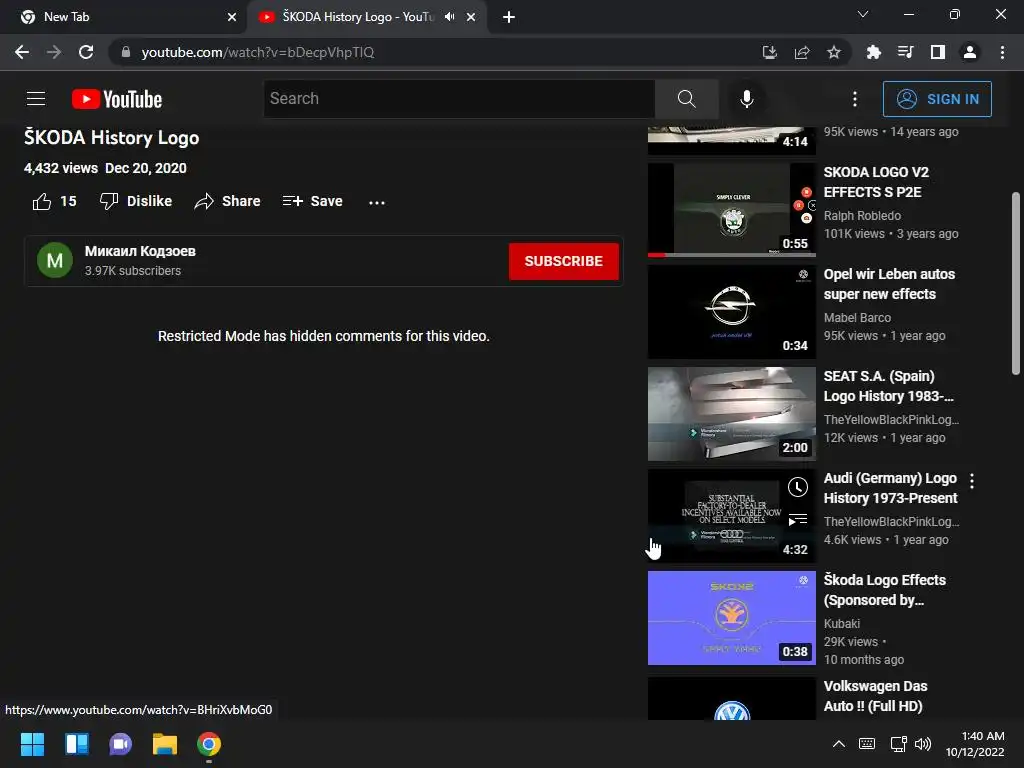Open YouTube settings three-dot menu

coord(855,99)
